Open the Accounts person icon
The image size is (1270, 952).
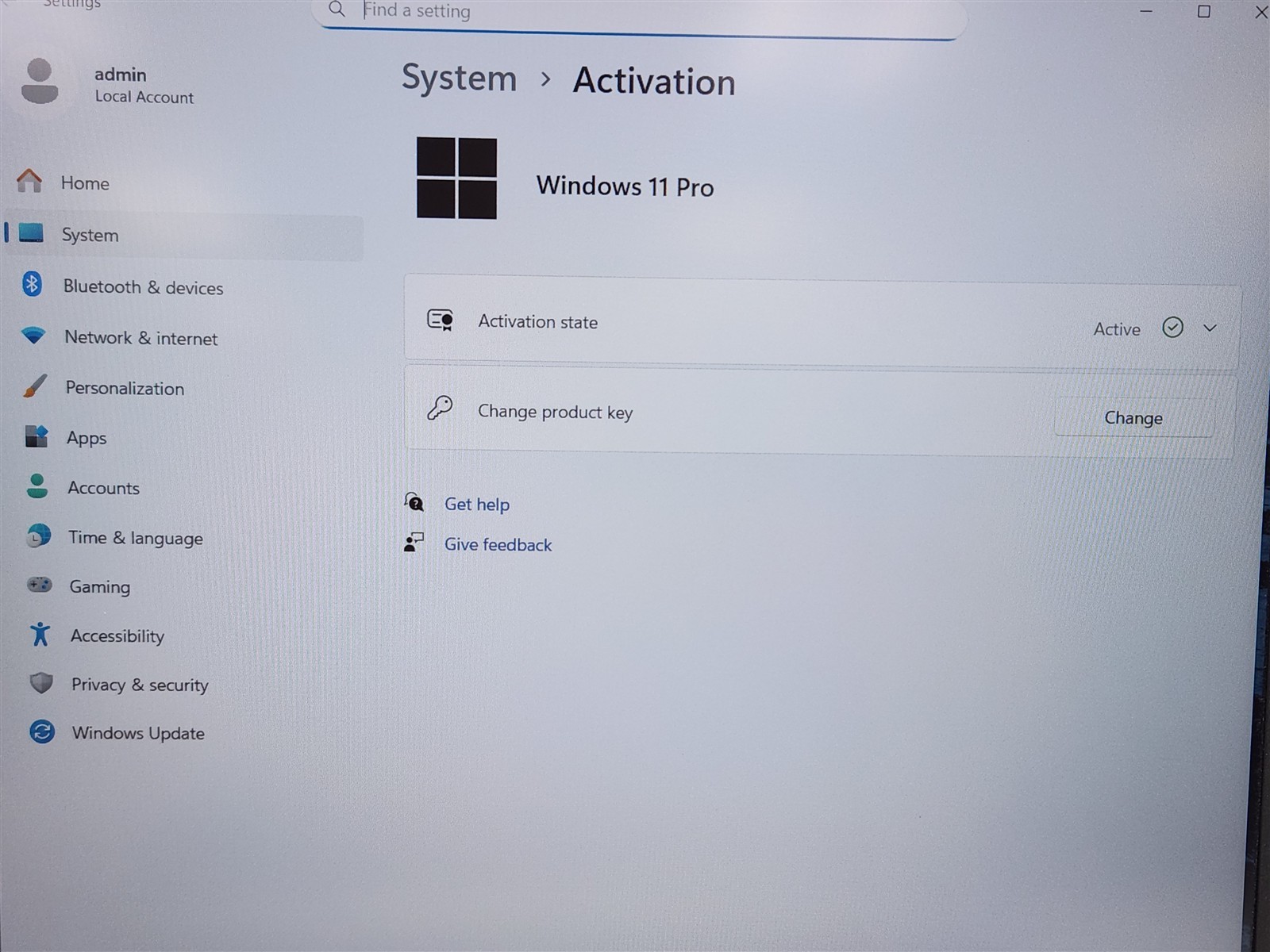[x=37, y=486]
